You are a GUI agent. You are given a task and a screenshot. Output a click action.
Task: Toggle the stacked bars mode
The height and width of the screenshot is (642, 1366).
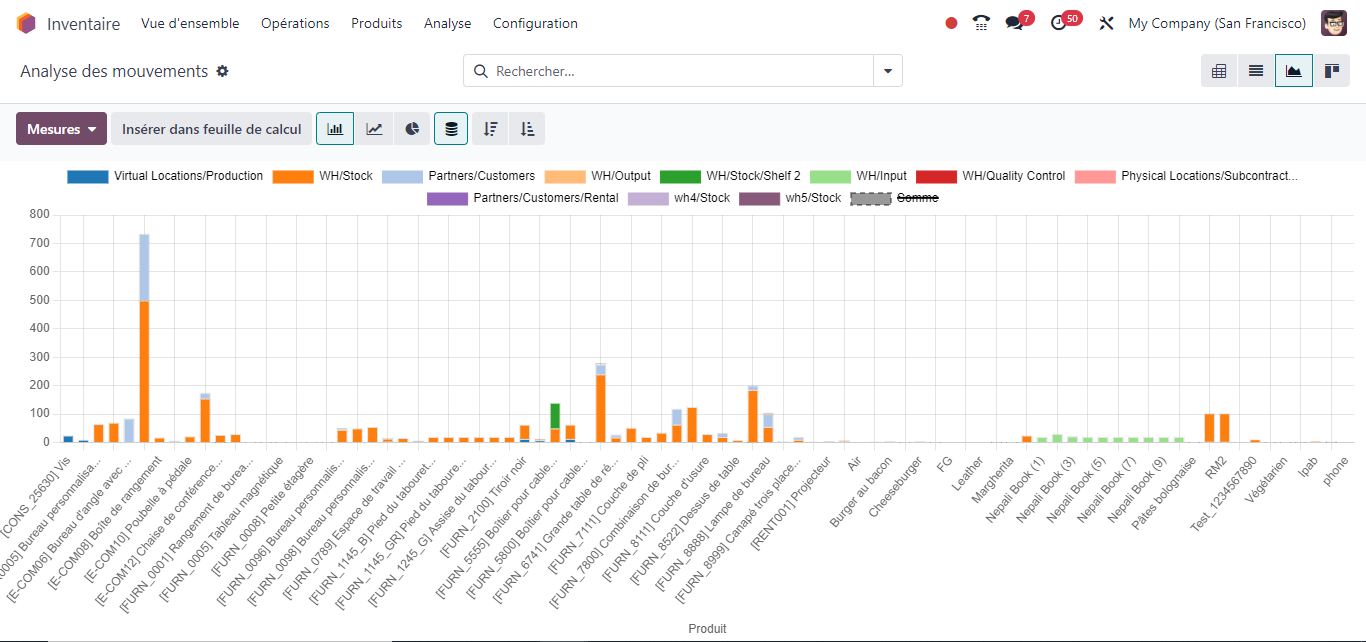[x=451, y=129]
